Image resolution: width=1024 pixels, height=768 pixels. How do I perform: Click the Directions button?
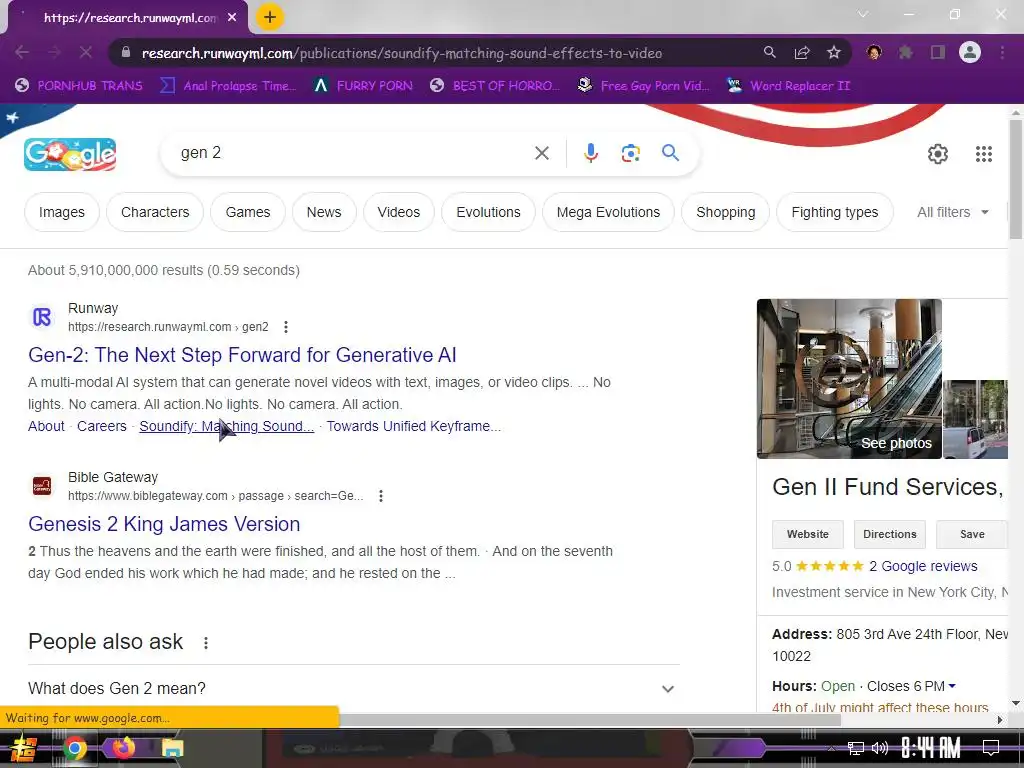coord(889,534)
